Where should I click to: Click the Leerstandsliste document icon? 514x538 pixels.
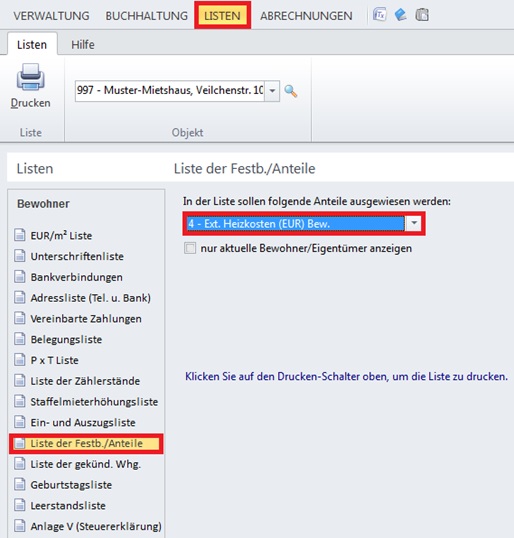(20, 505)
